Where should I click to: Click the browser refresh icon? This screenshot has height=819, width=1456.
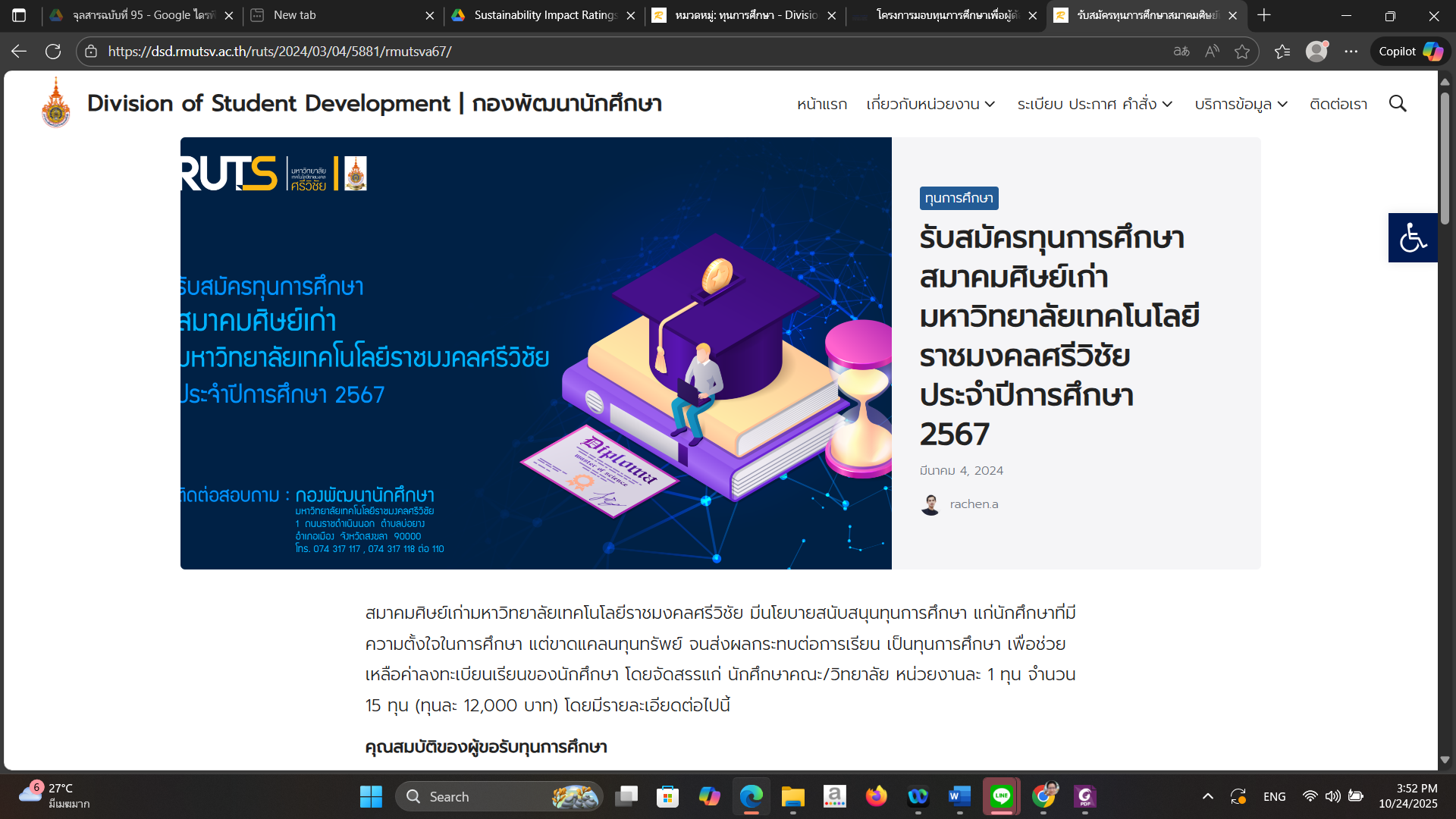[53, 52]
